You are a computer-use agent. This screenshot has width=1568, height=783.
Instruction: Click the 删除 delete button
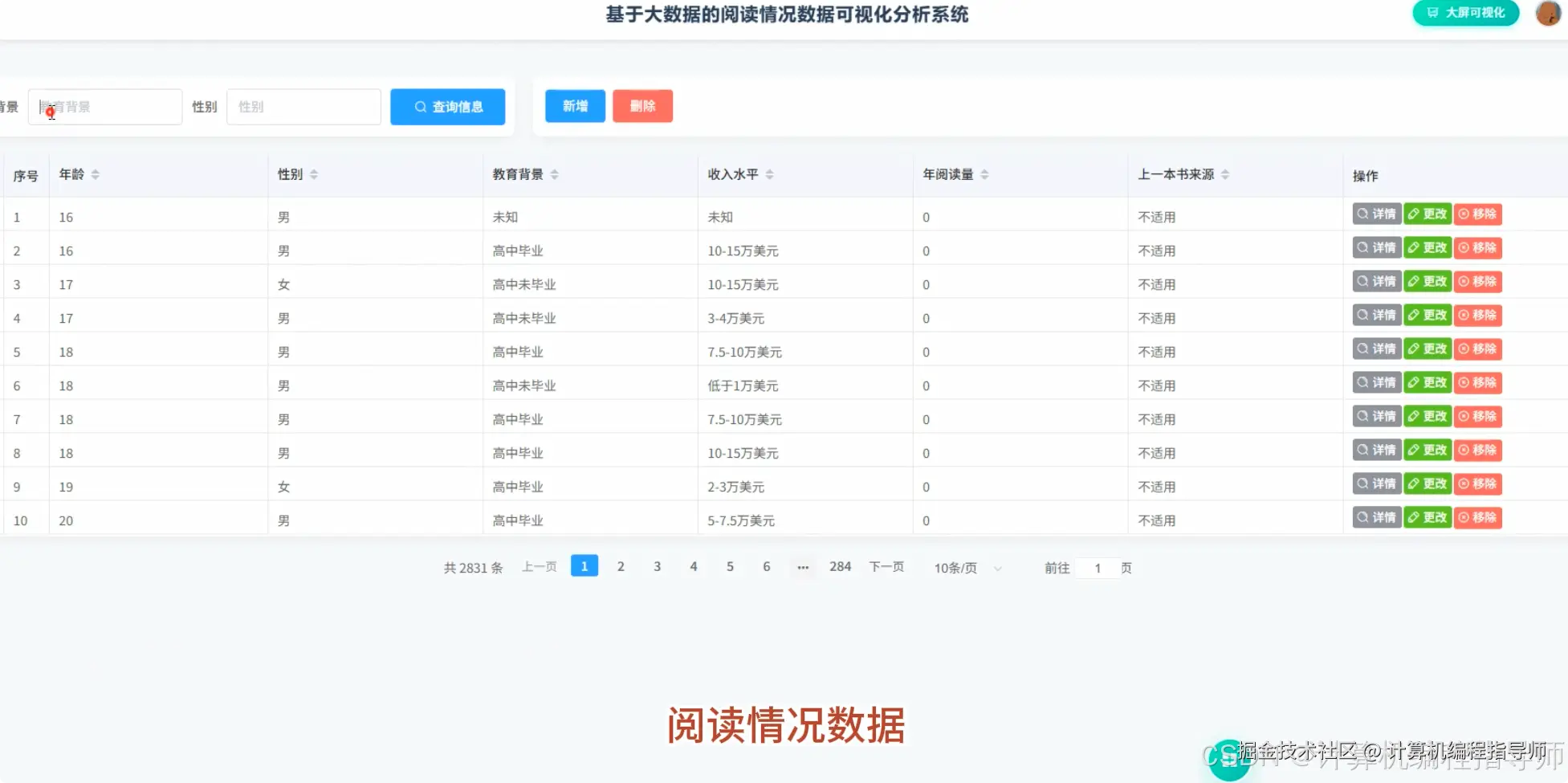point(642,105)
